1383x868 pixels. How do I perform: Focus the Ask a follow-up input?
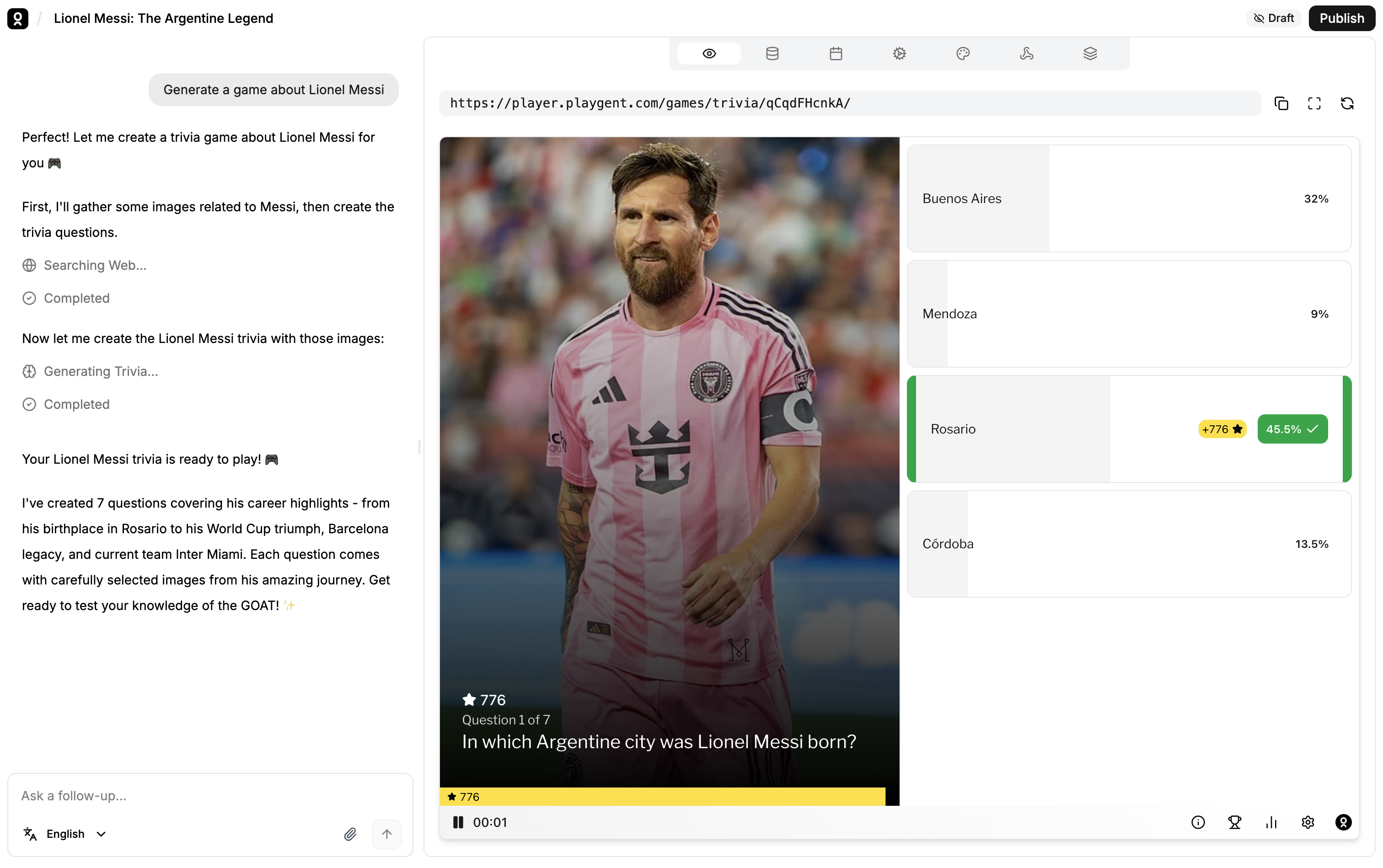[209, 796]
